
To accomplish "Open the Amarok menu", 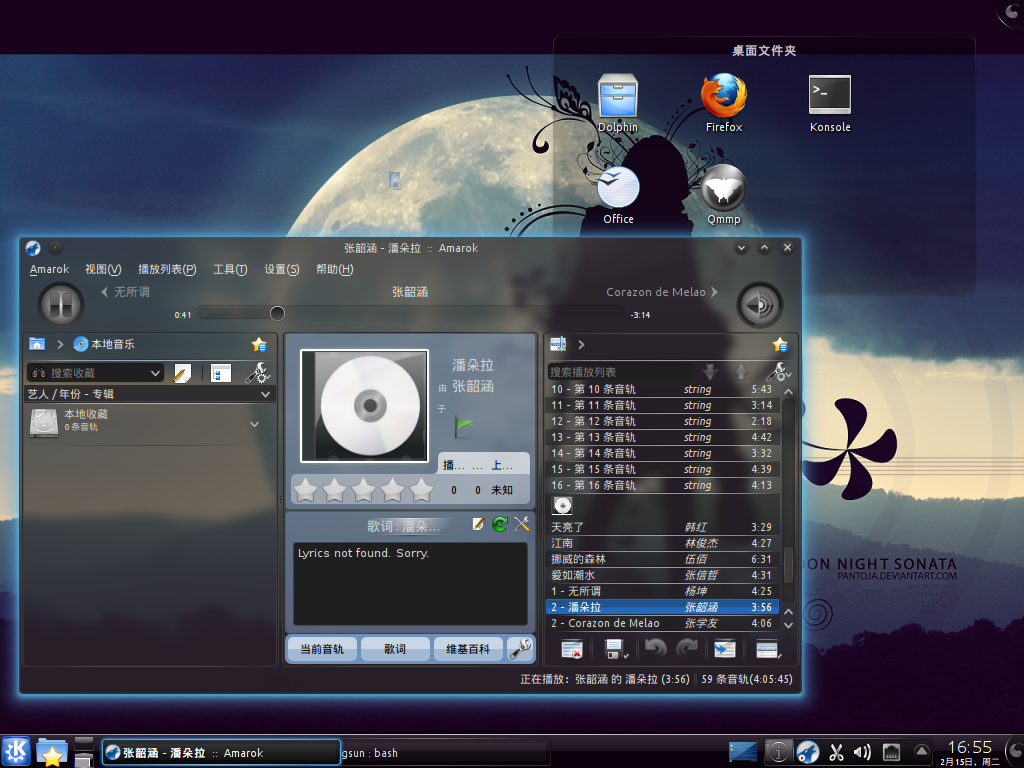I will click(x=49, y=269).
